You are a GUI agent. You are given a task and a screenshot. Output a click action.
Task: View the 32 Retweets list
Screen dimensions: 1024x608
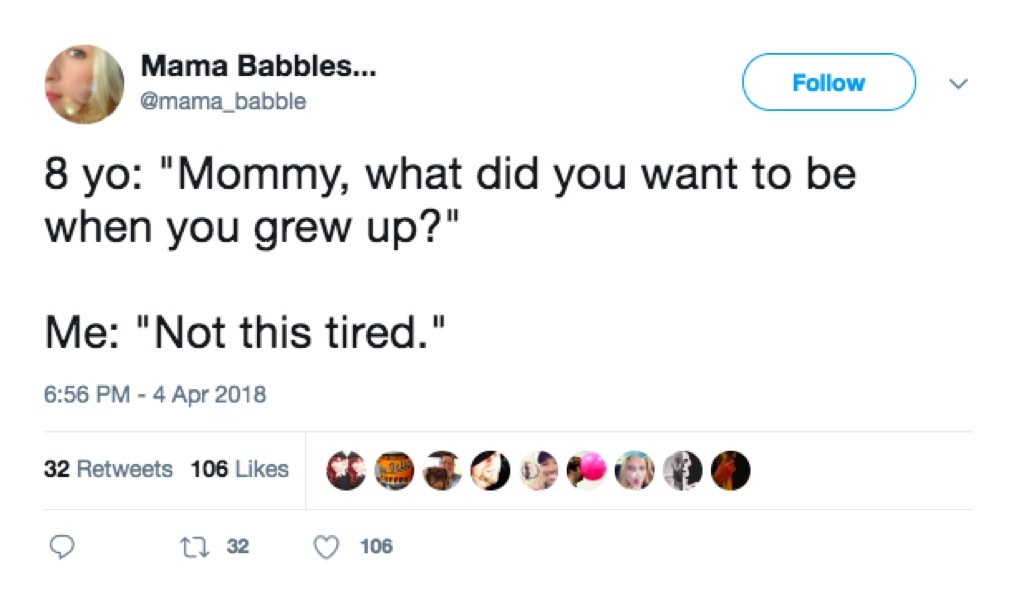pyautogui.click(x=111, y=469)
